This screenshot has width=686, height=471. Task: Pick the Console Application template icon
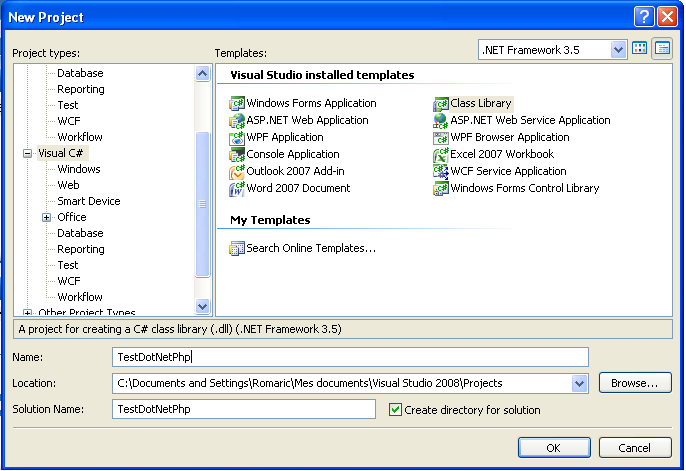237,155
